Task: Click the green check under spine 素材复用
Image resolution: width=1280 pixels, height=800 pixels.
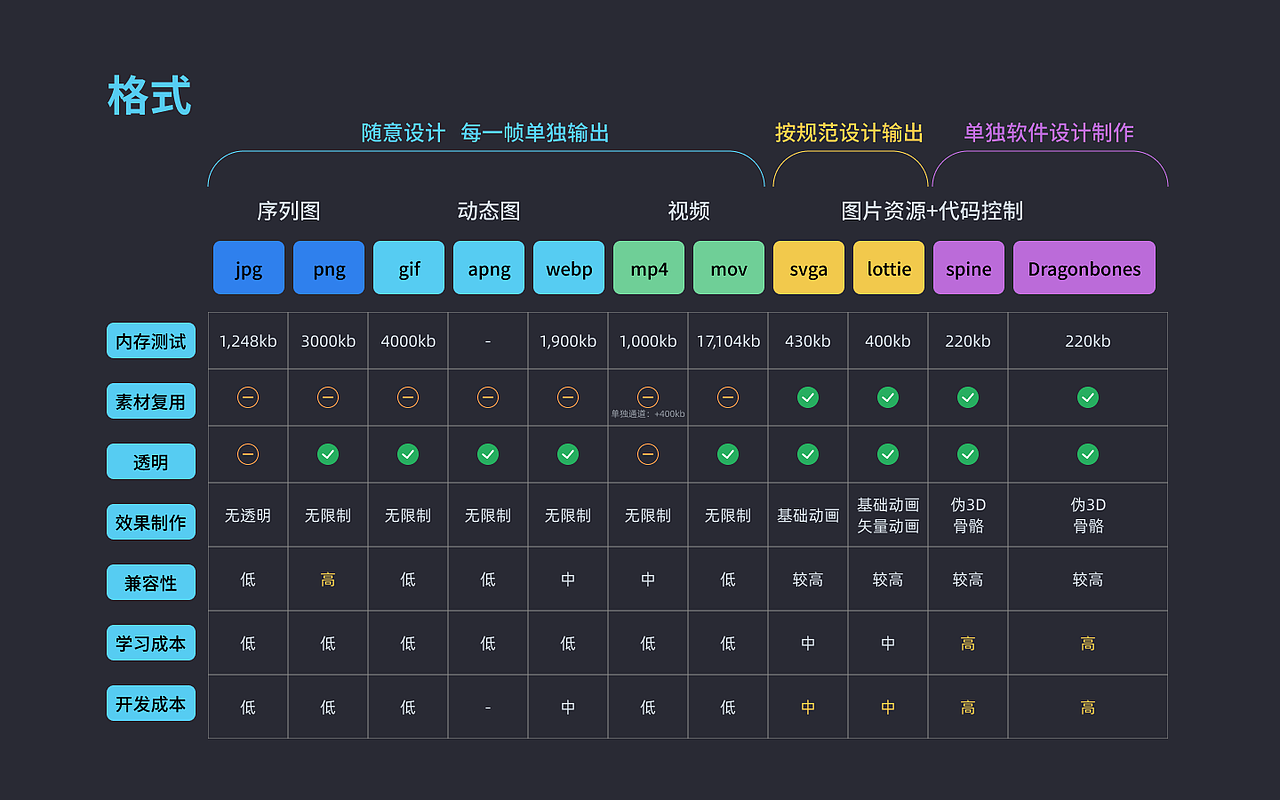Action: pyautogui.click(x=968, y=397)
